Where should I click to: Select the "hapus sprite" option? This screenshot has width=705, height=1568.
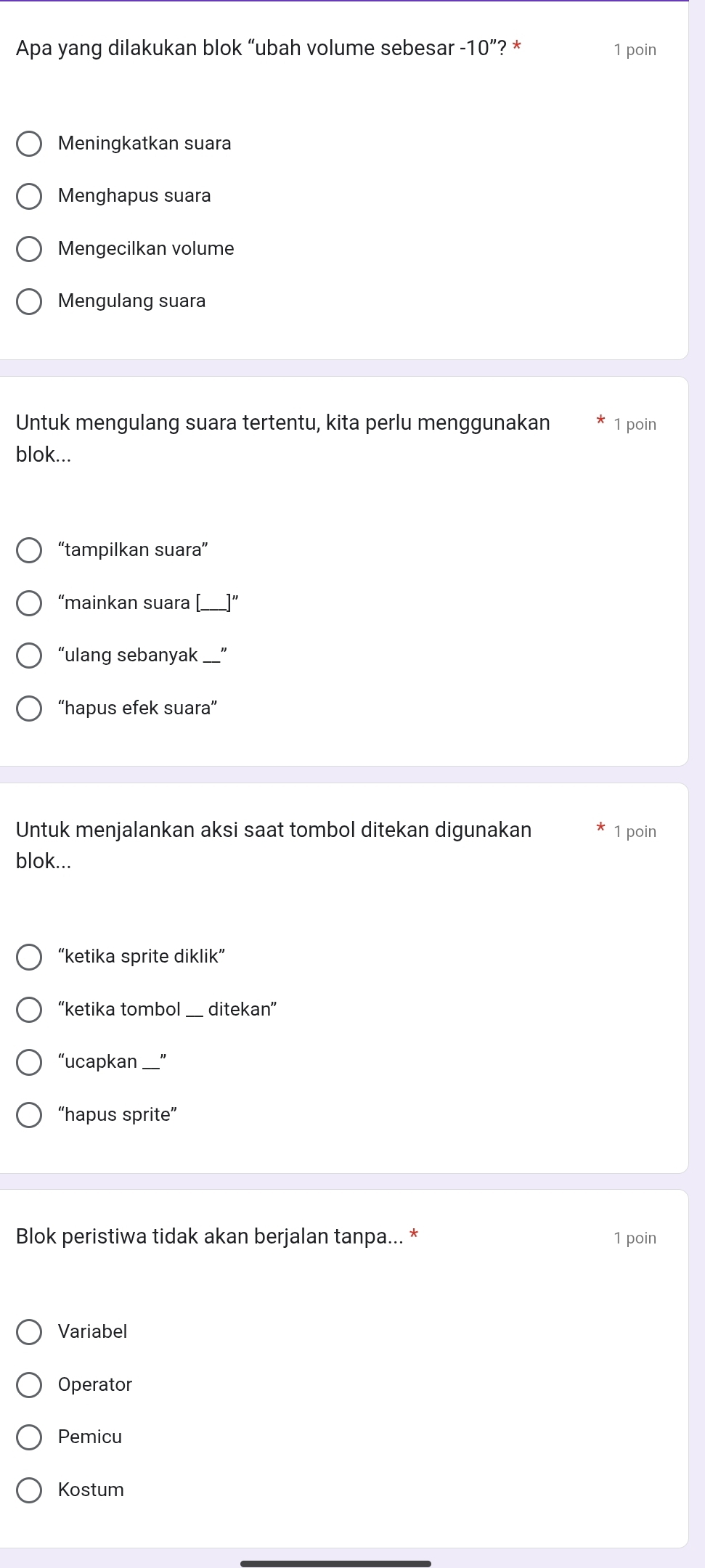29,1115
